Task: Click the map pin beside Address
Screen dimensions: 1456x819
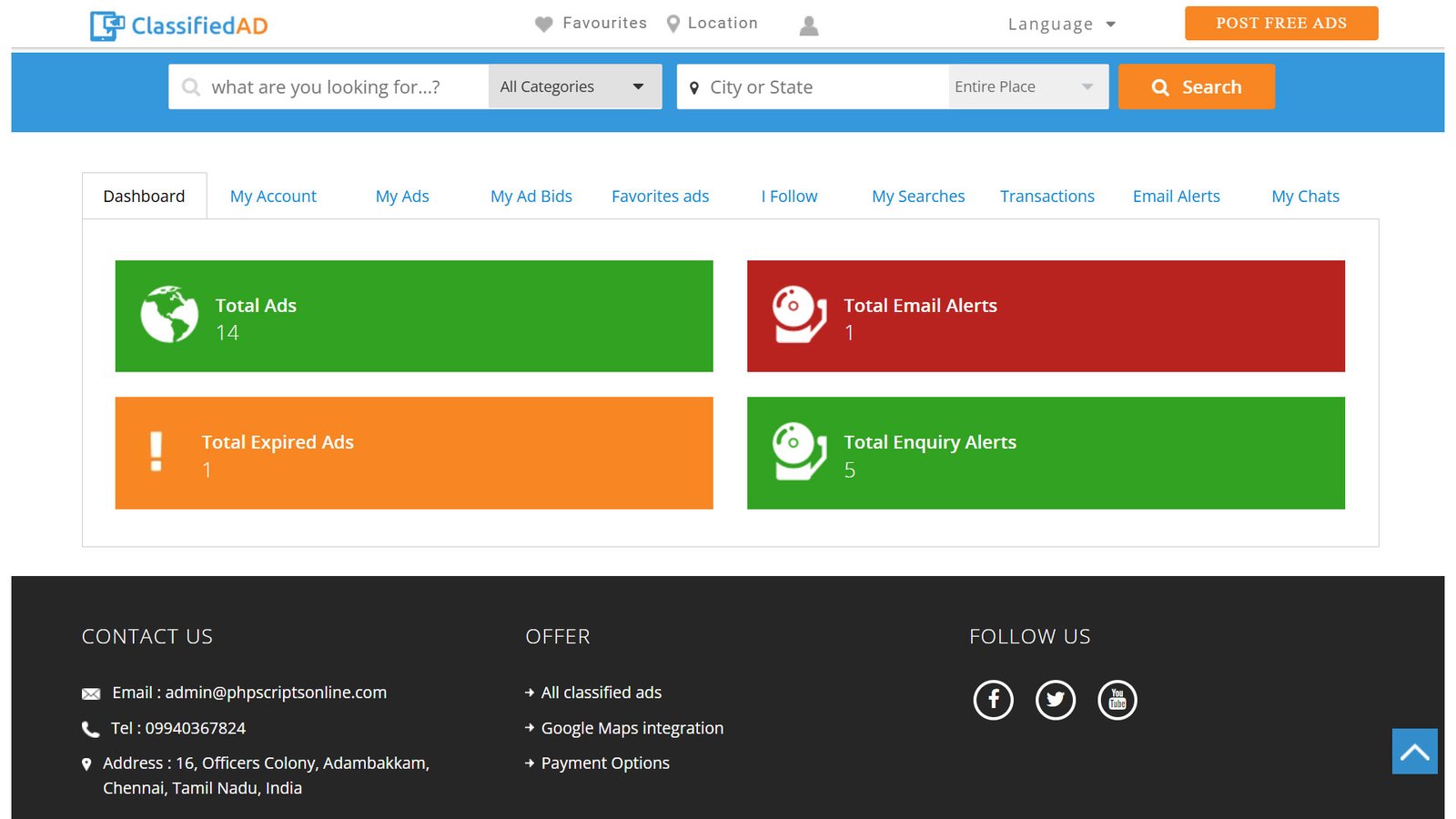Action: [86, 764]
